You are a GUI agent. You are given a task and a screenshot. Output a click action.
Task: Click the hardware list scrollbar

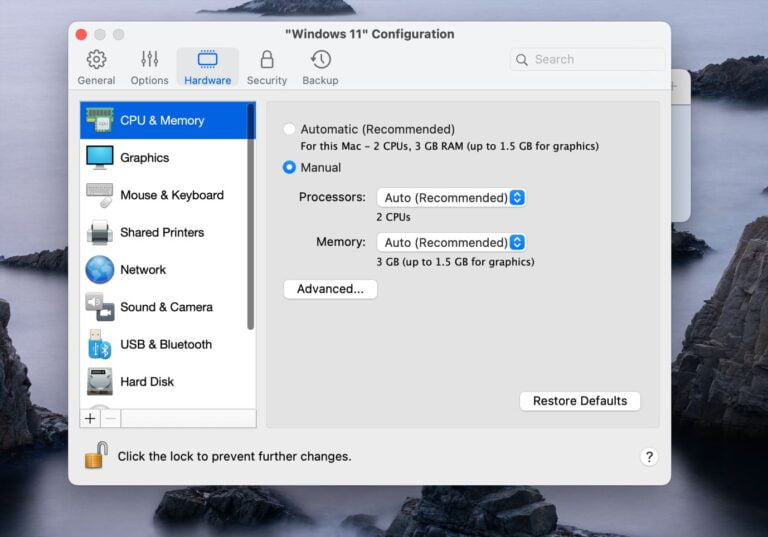[x=251, y=216]
